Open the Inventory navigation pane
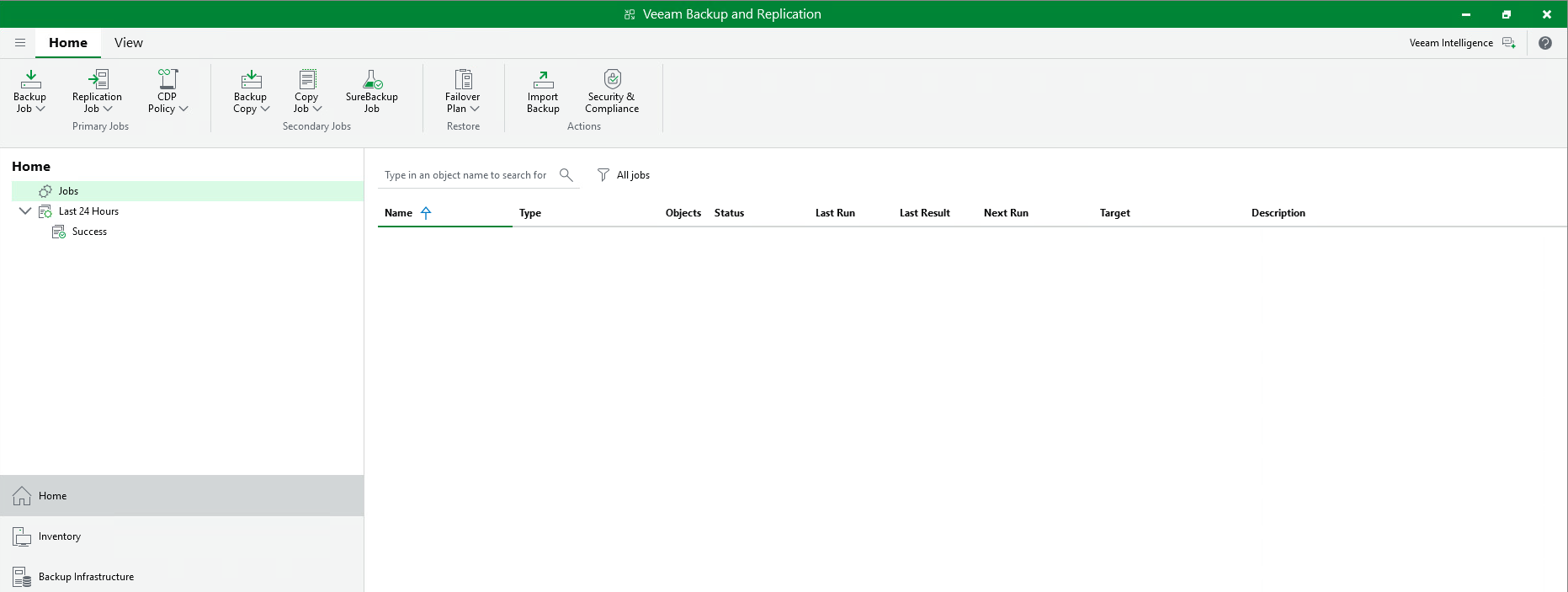Screen dimensions: 1568x592 pos(182,536)
